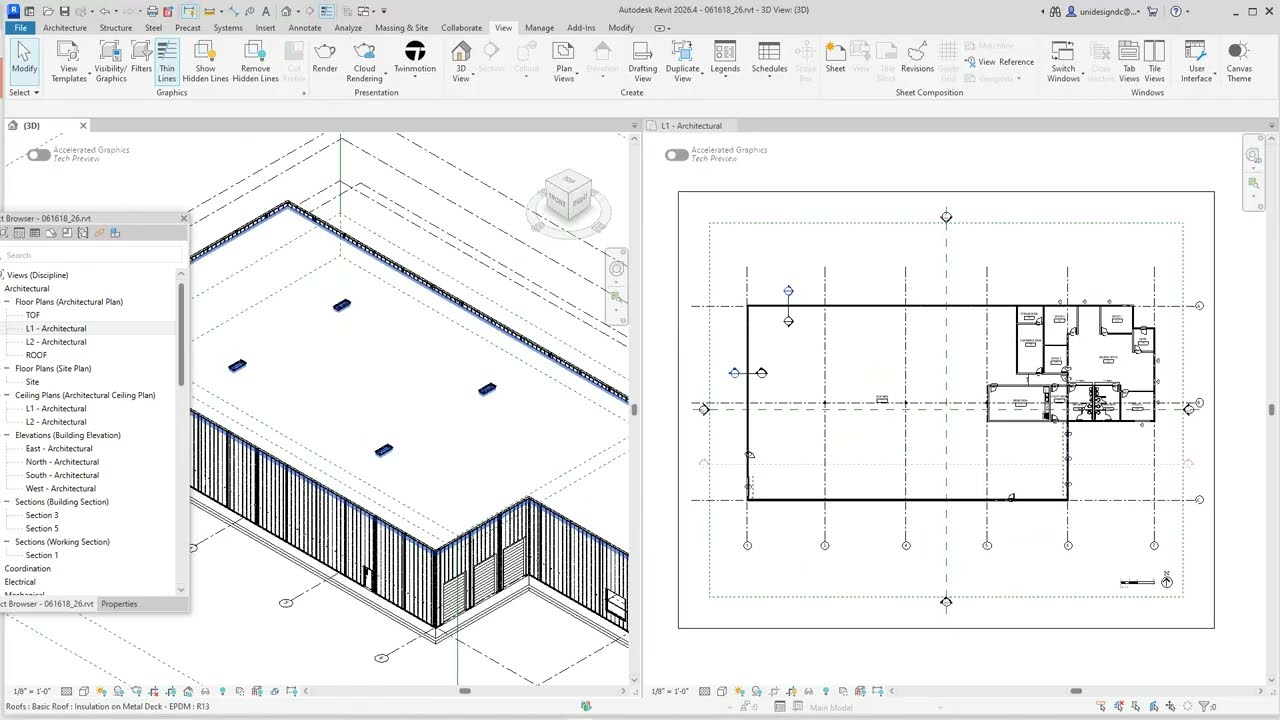Click the Text tool icon in quick access toolbar
Viewport: 1280px width, 720px height.
click(265, 11)
